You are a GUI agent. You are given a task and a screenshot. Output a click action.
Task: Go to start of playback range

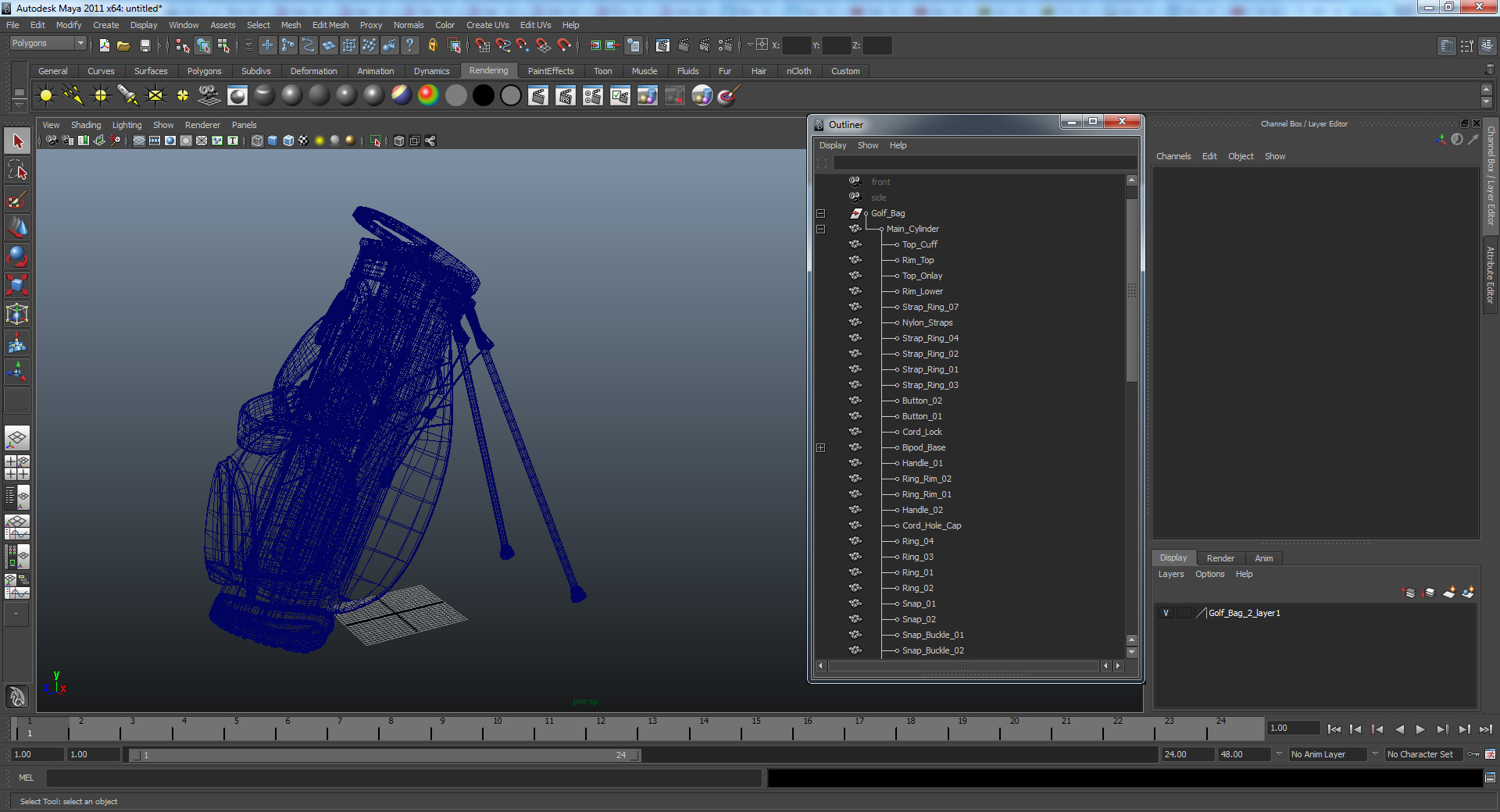[x=1334, y=729]
